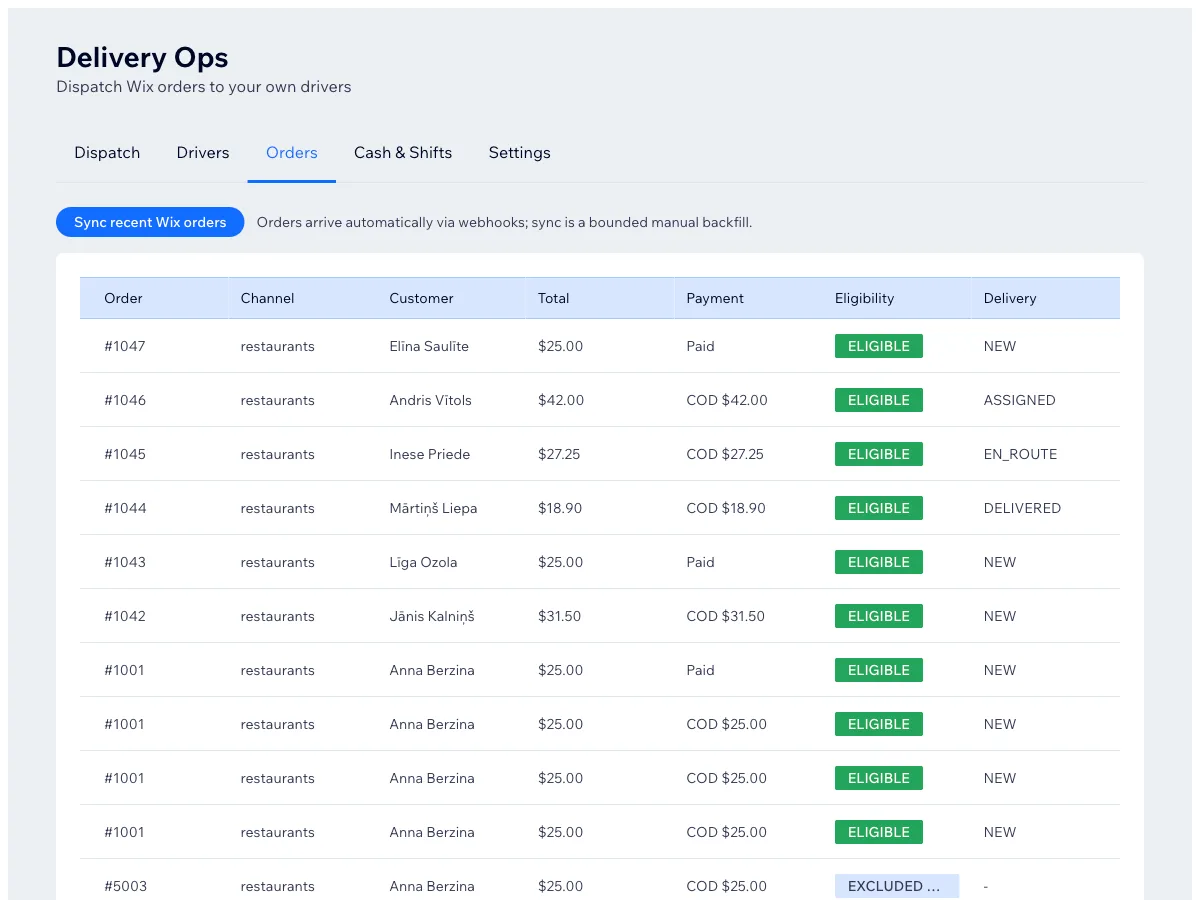
Task: Select order #1042
Action: [x=125, y=616]
